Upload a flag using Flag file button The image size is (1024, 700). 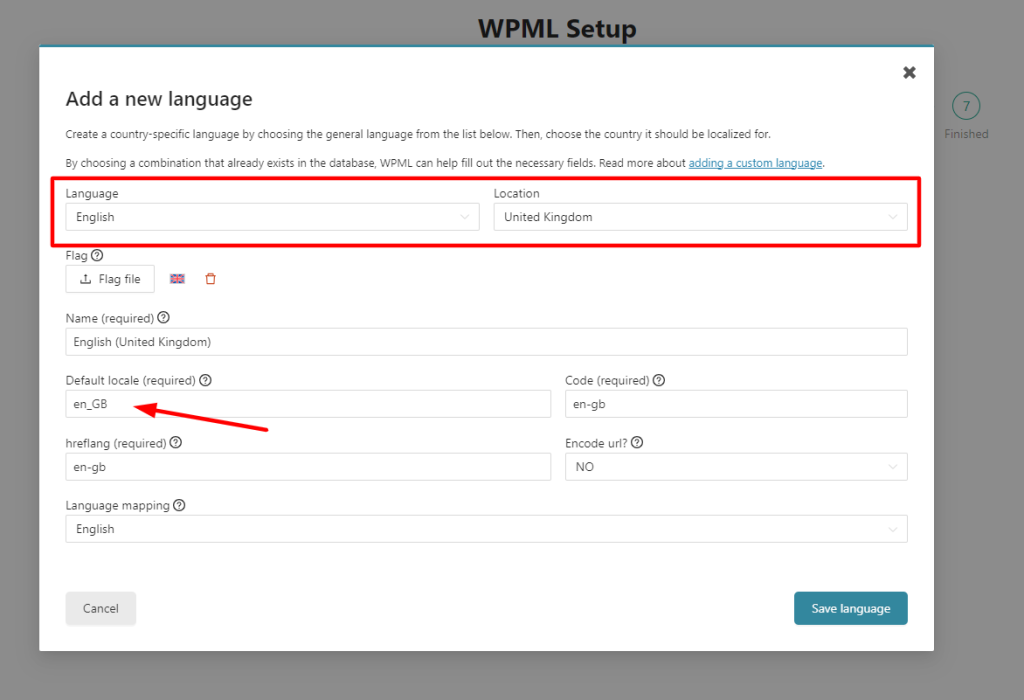[x=110, y=279]
